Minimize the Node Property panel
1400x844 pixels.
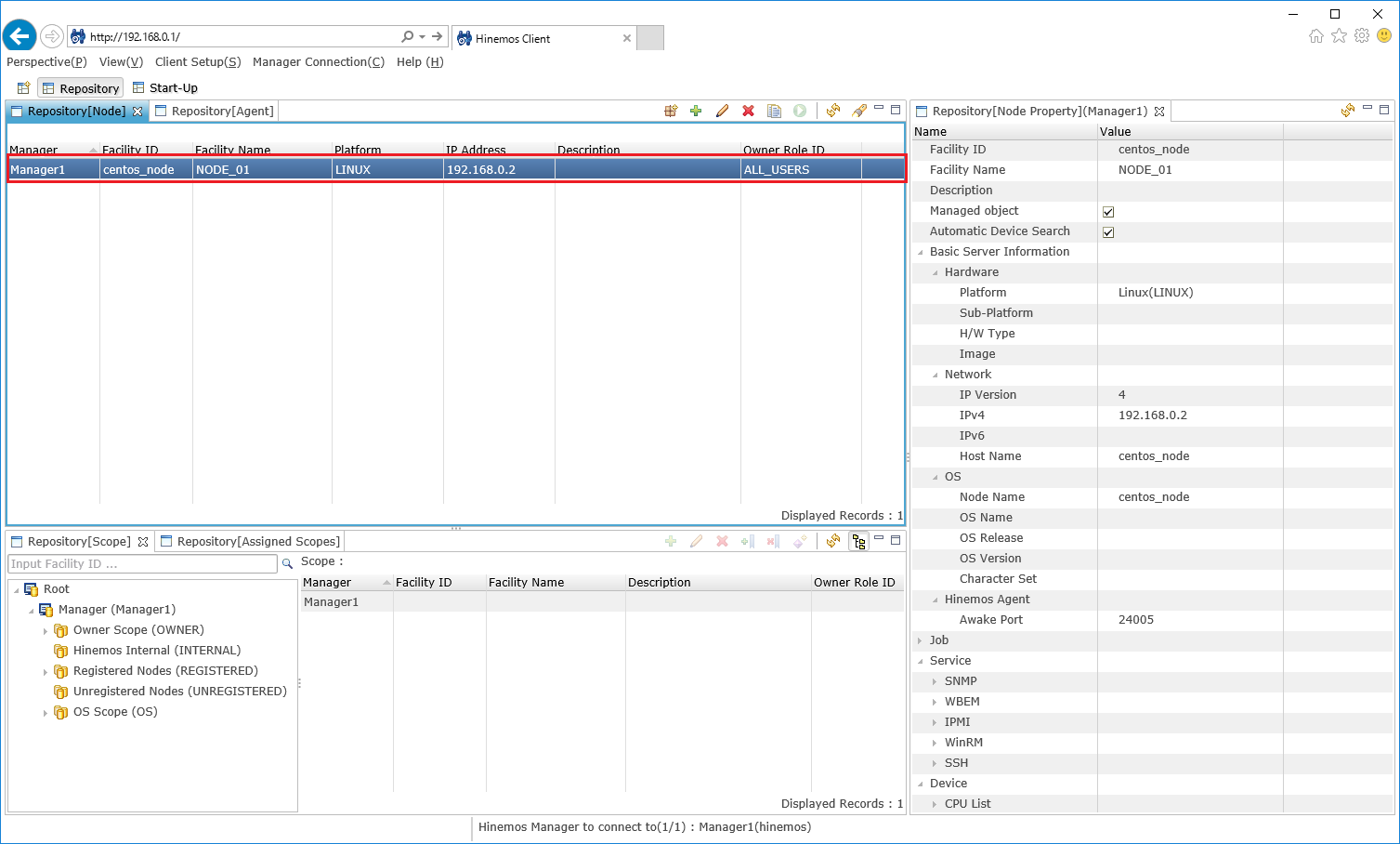[1367, 109]
